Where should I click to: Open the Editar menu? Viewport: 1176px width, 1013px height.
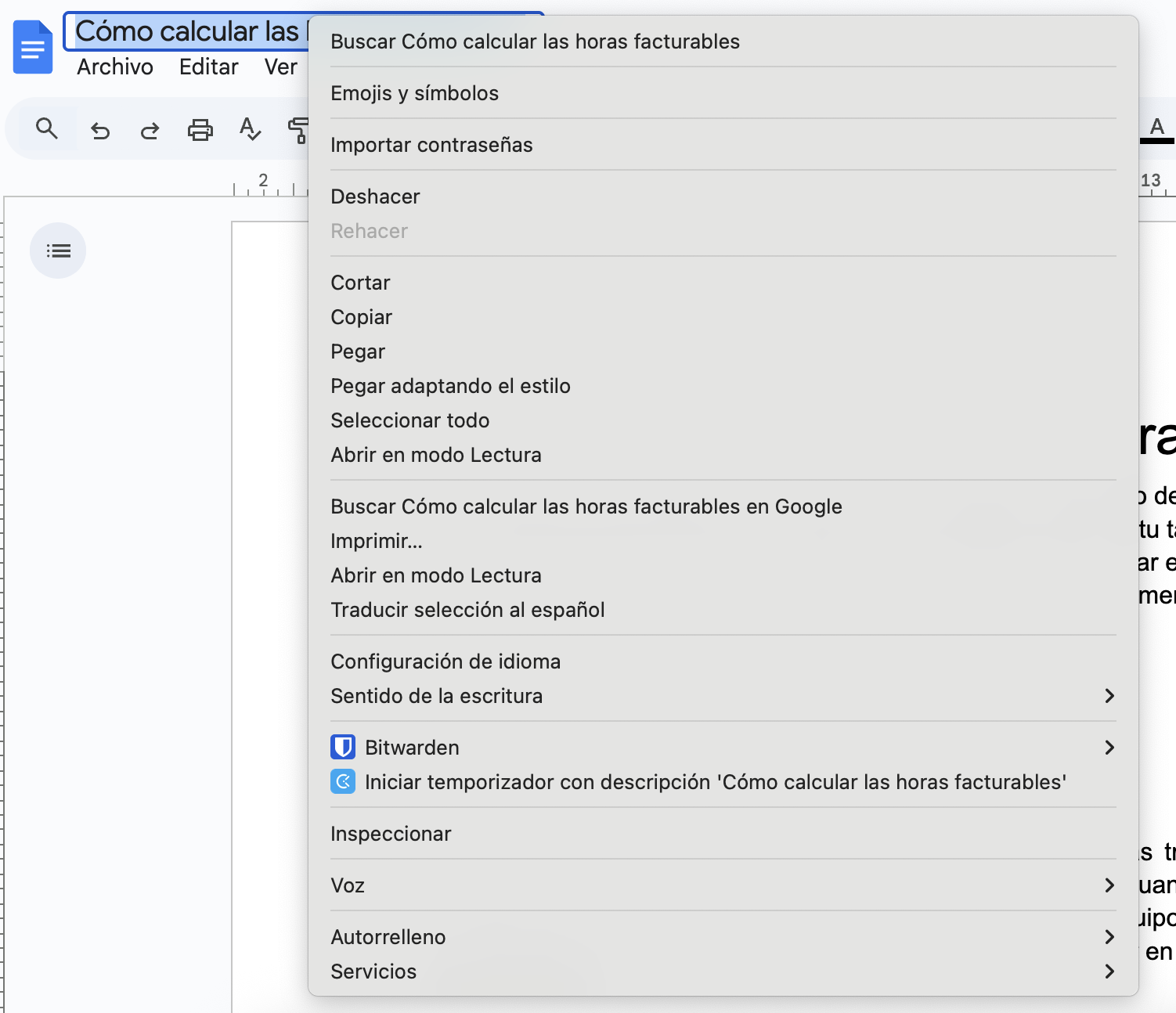pos(208,67)
